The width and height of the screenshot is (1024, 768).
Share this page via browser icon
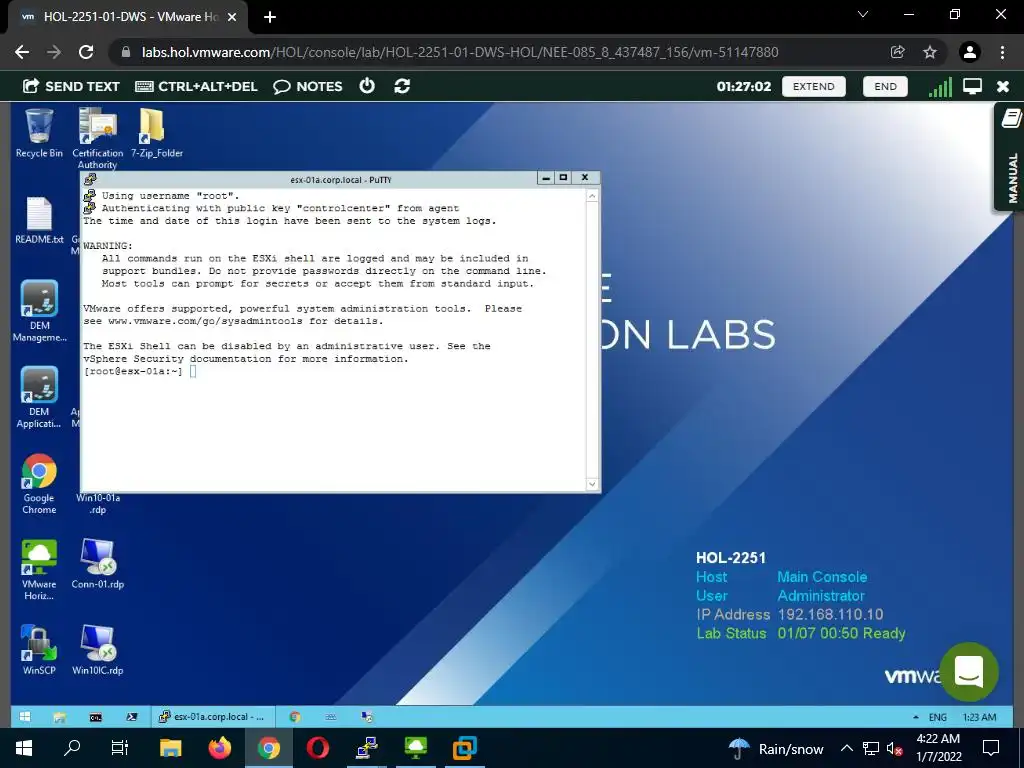[x=897, y=52]
